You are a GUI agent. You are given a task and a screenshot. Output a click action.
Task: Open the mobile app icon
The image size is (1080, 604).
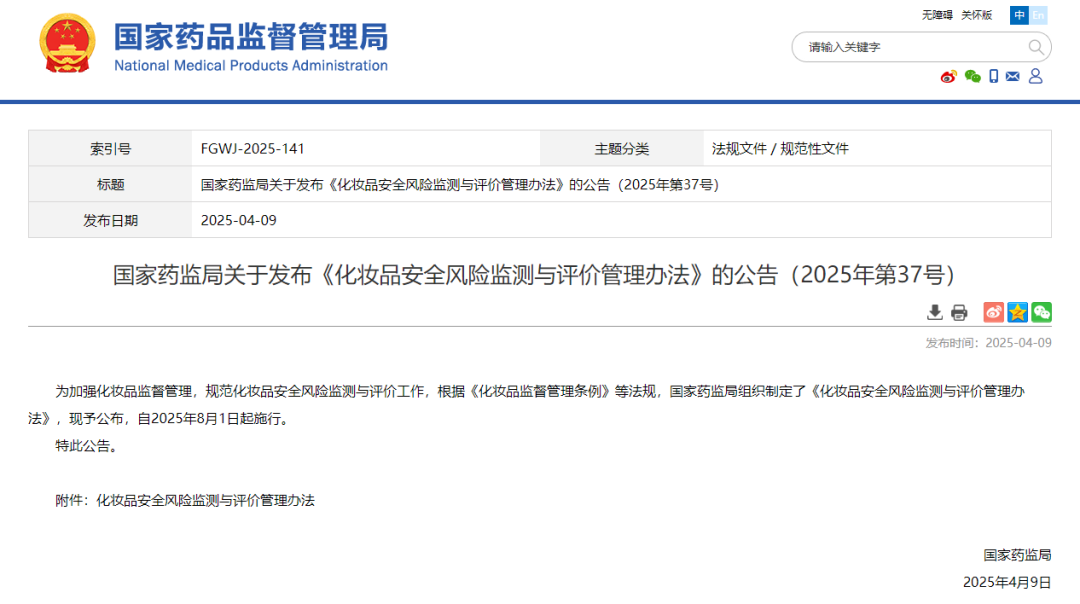click(993, 76)
